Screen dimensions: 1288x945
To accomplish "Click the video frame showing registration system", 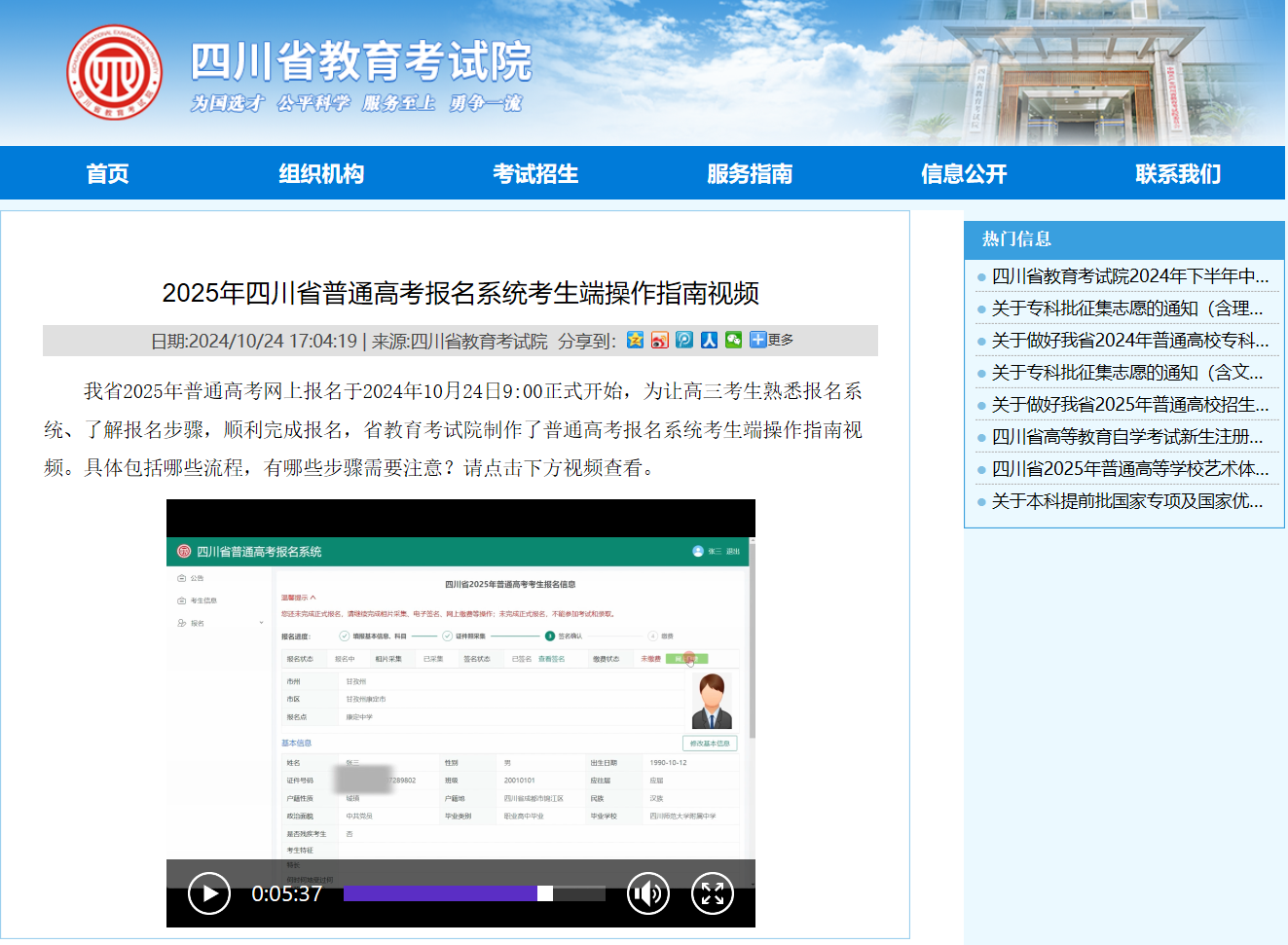I will point(460,696).
